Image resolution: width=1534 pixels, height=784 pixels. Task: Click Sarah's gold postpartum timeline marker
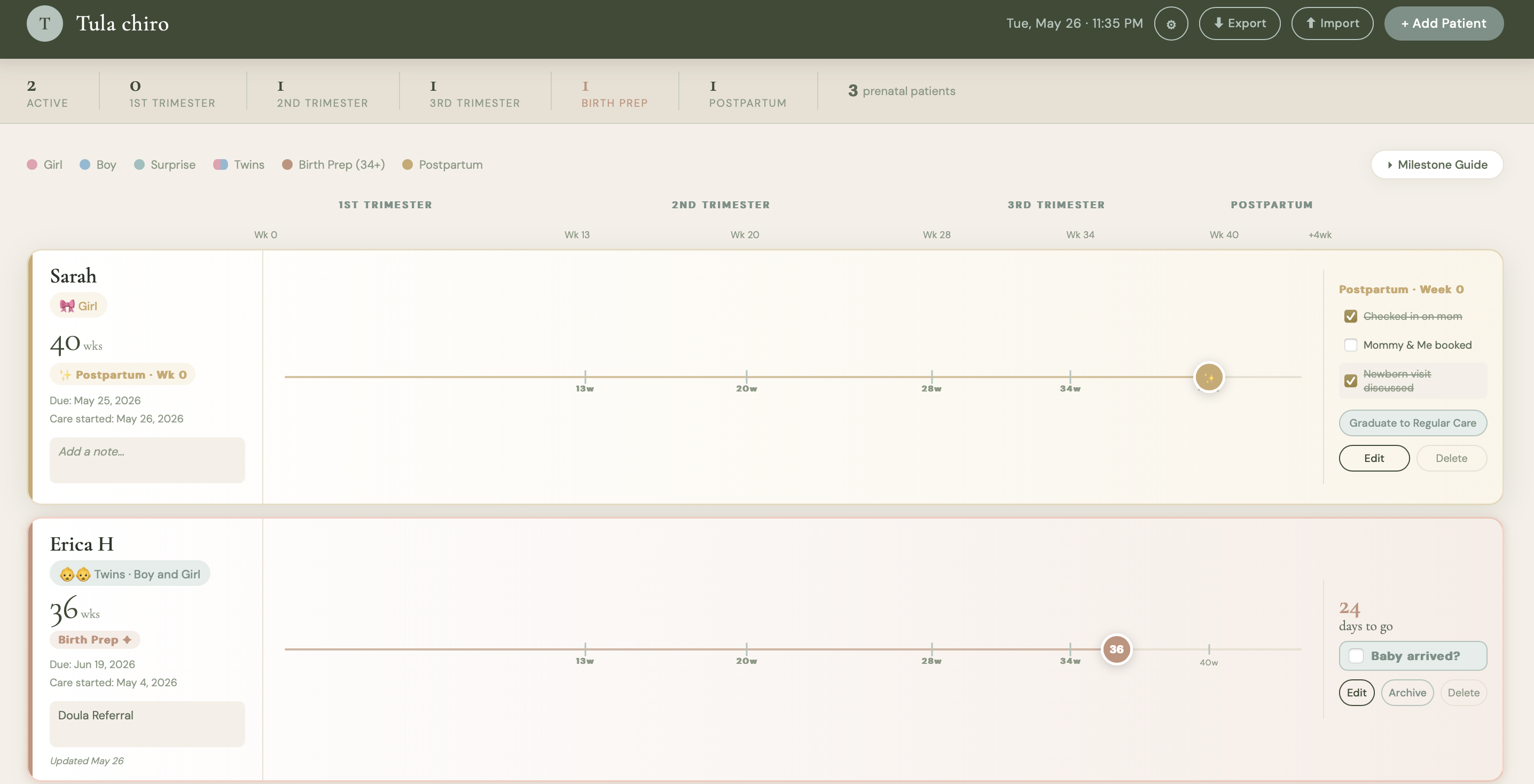1209,378
